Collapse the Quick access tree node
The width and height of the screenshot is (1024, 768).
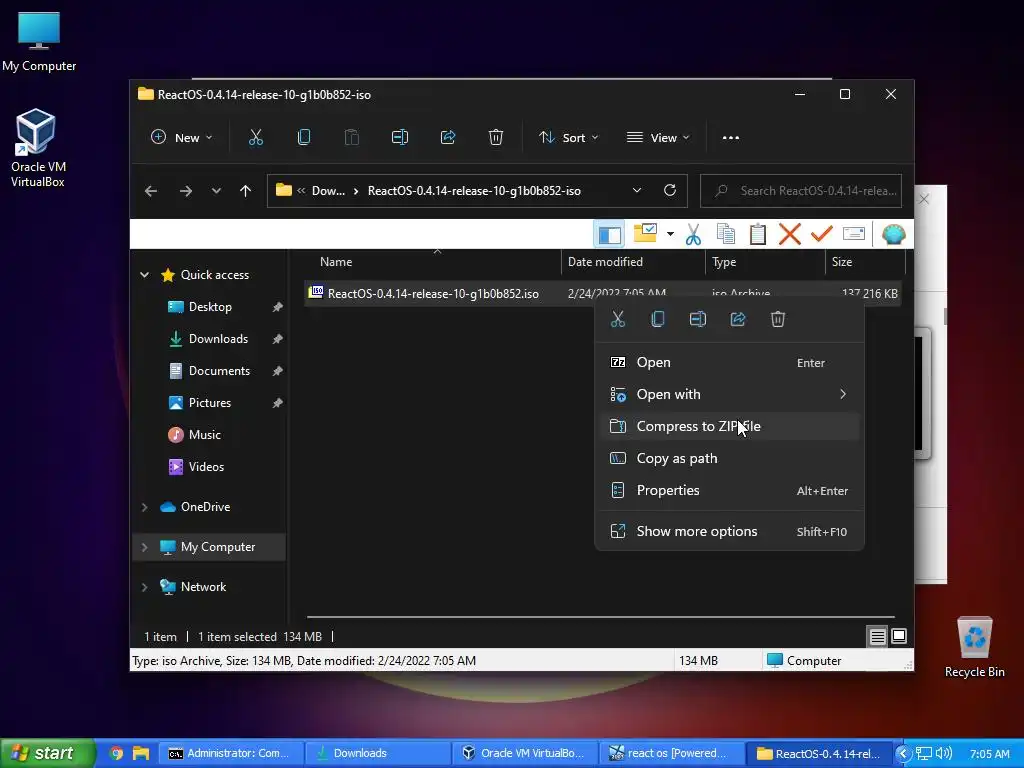pyautogui.click(x=144, y=275)
